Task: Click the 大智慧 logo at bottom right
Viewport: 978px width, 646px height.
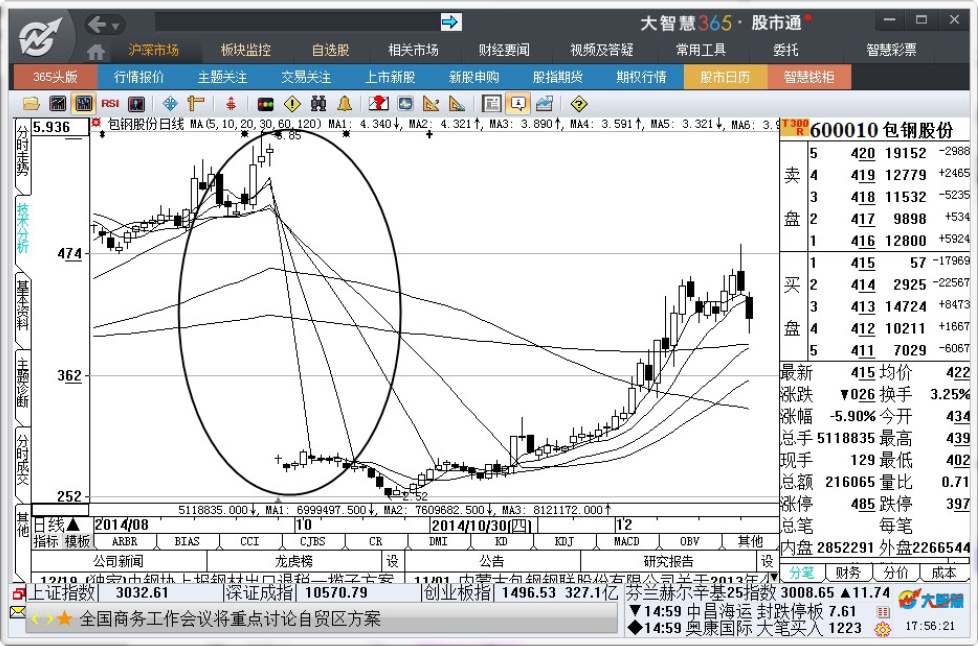Action: [931, 600]
